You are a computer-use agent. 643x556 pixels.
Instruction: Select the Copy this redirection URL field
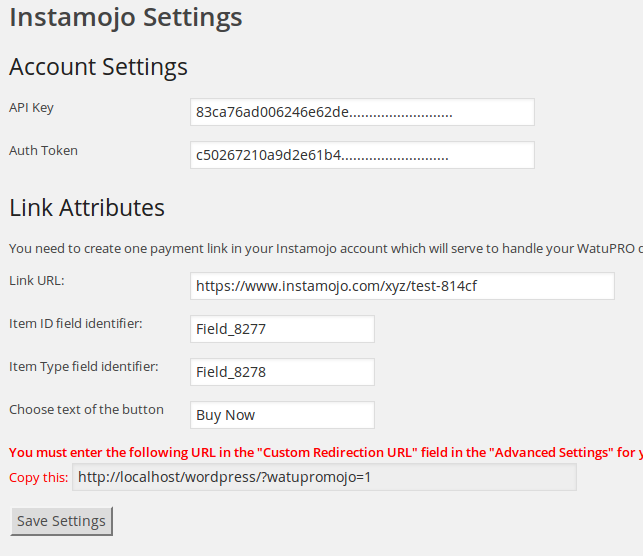[x=324, y=477]
